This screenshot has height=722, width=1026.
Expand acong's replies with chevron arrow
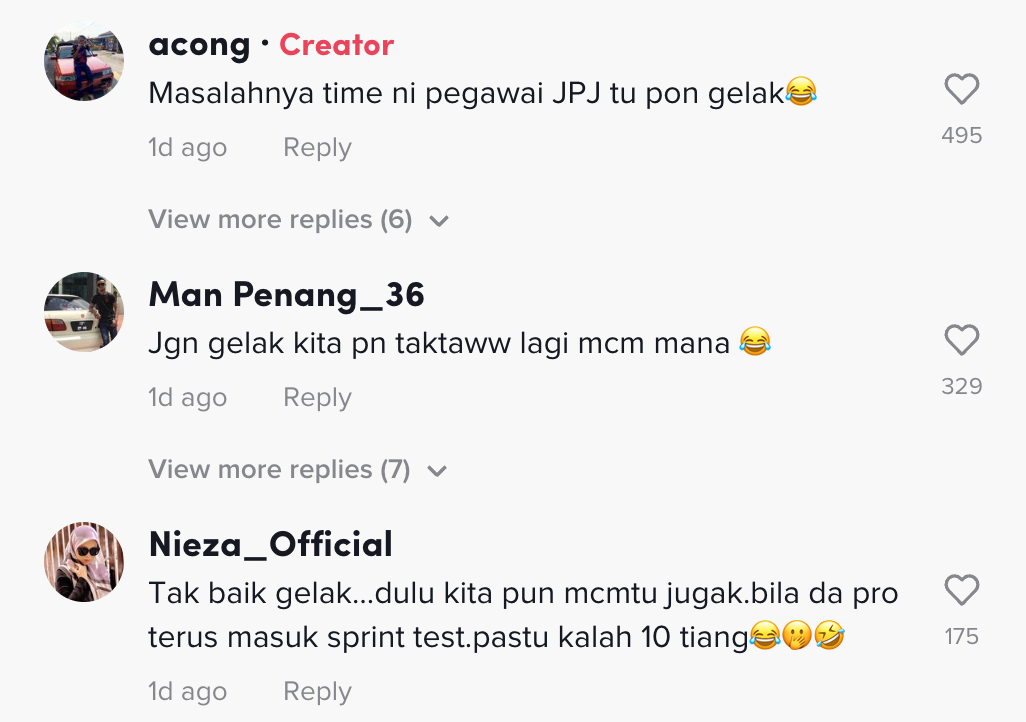pos(438,221)
